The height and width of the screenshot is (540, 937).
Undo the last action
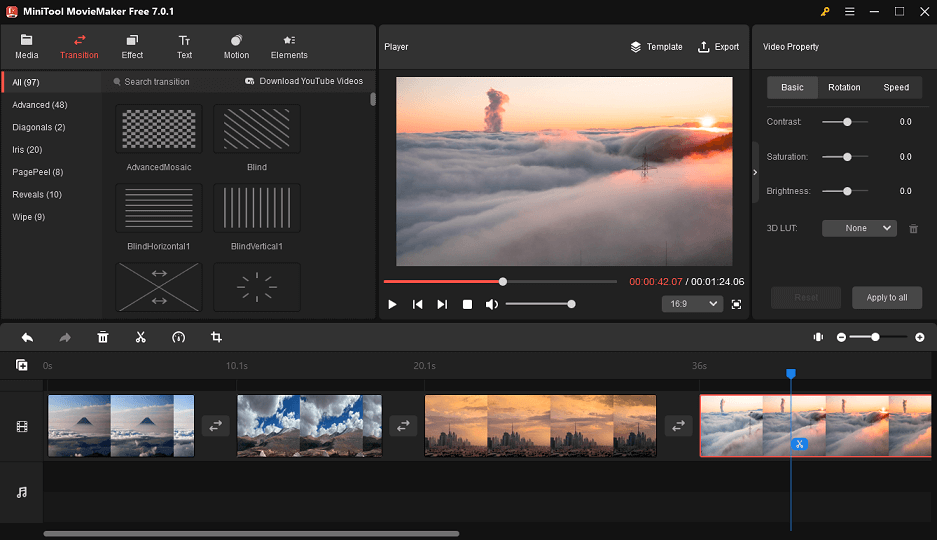coord(27,338)
